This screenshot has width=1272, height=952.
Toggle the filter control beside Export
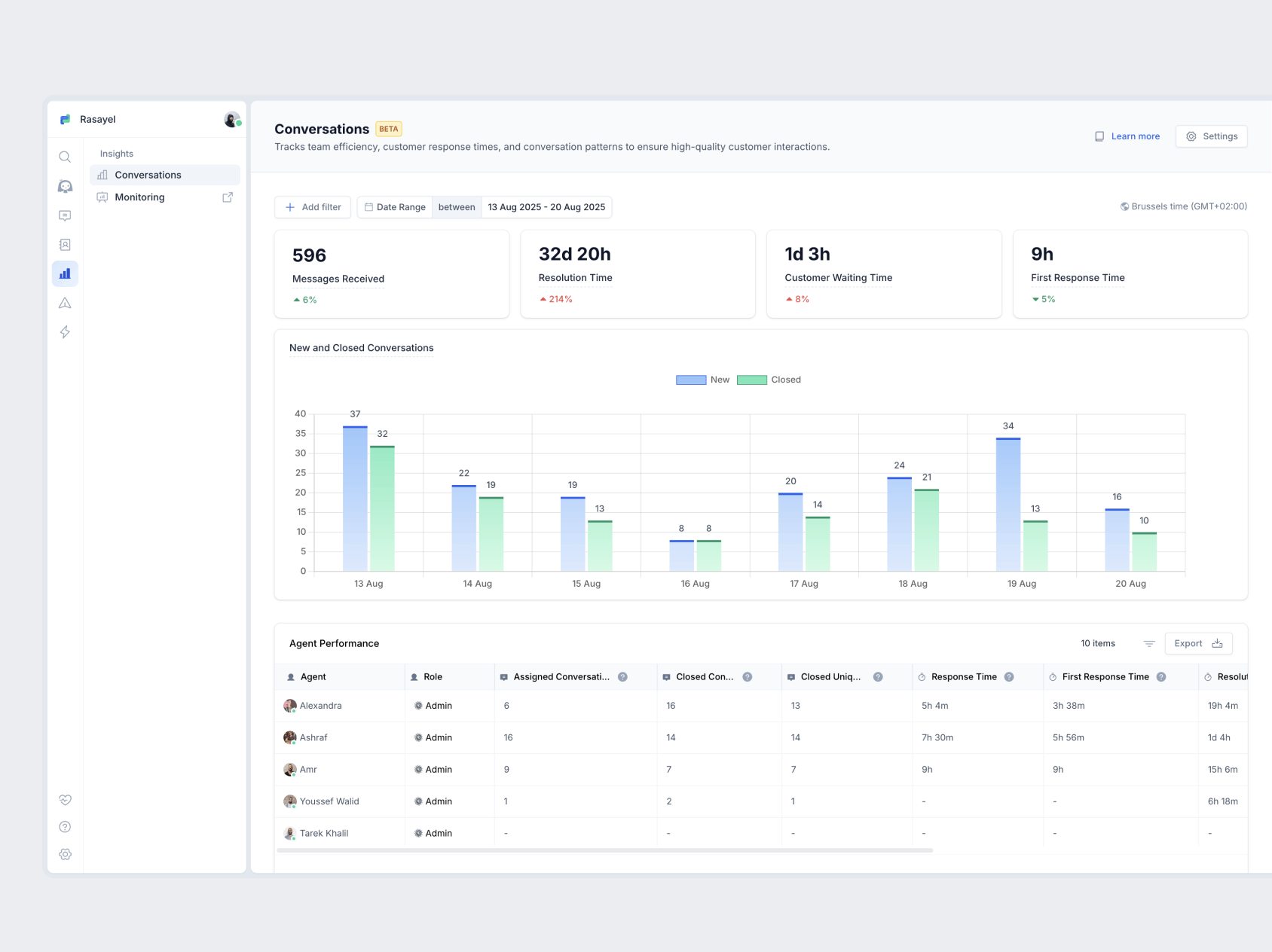[1149, 643]
